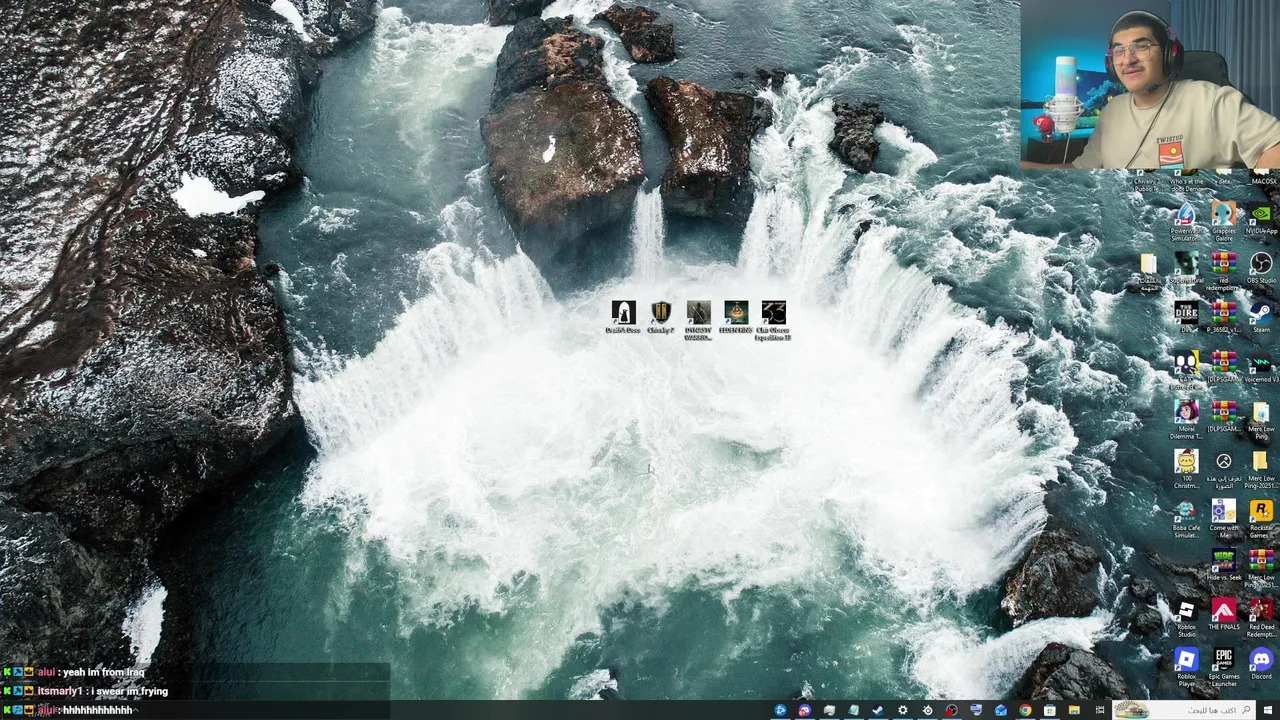The width and height of the screenshot is (1280, 720).
Task: Open the Steam desktop shortcut
Action: point(1261,317)
